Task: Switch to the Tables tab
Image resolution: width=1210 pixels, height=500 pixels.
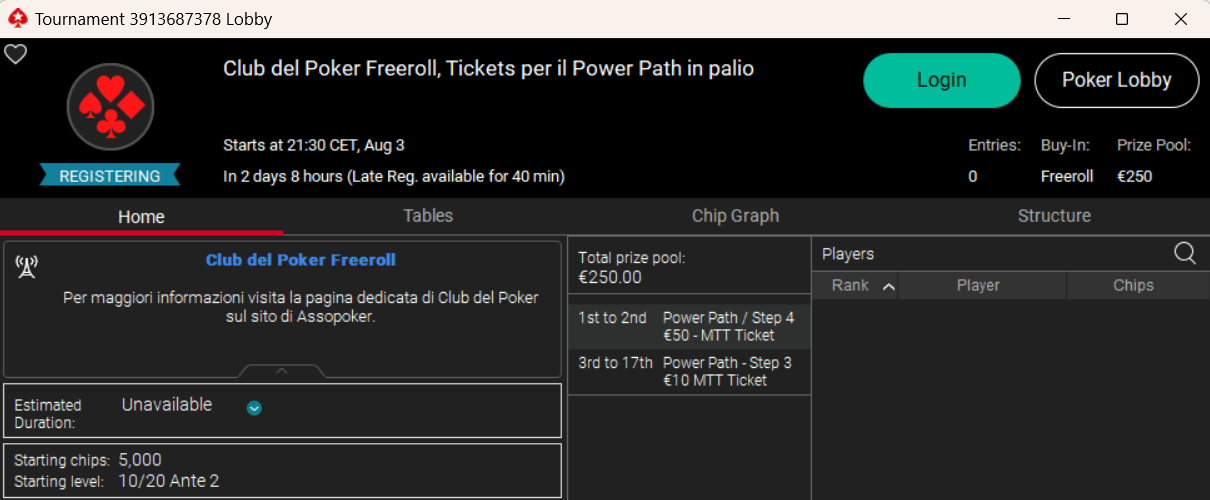Action: pos(428,216)
